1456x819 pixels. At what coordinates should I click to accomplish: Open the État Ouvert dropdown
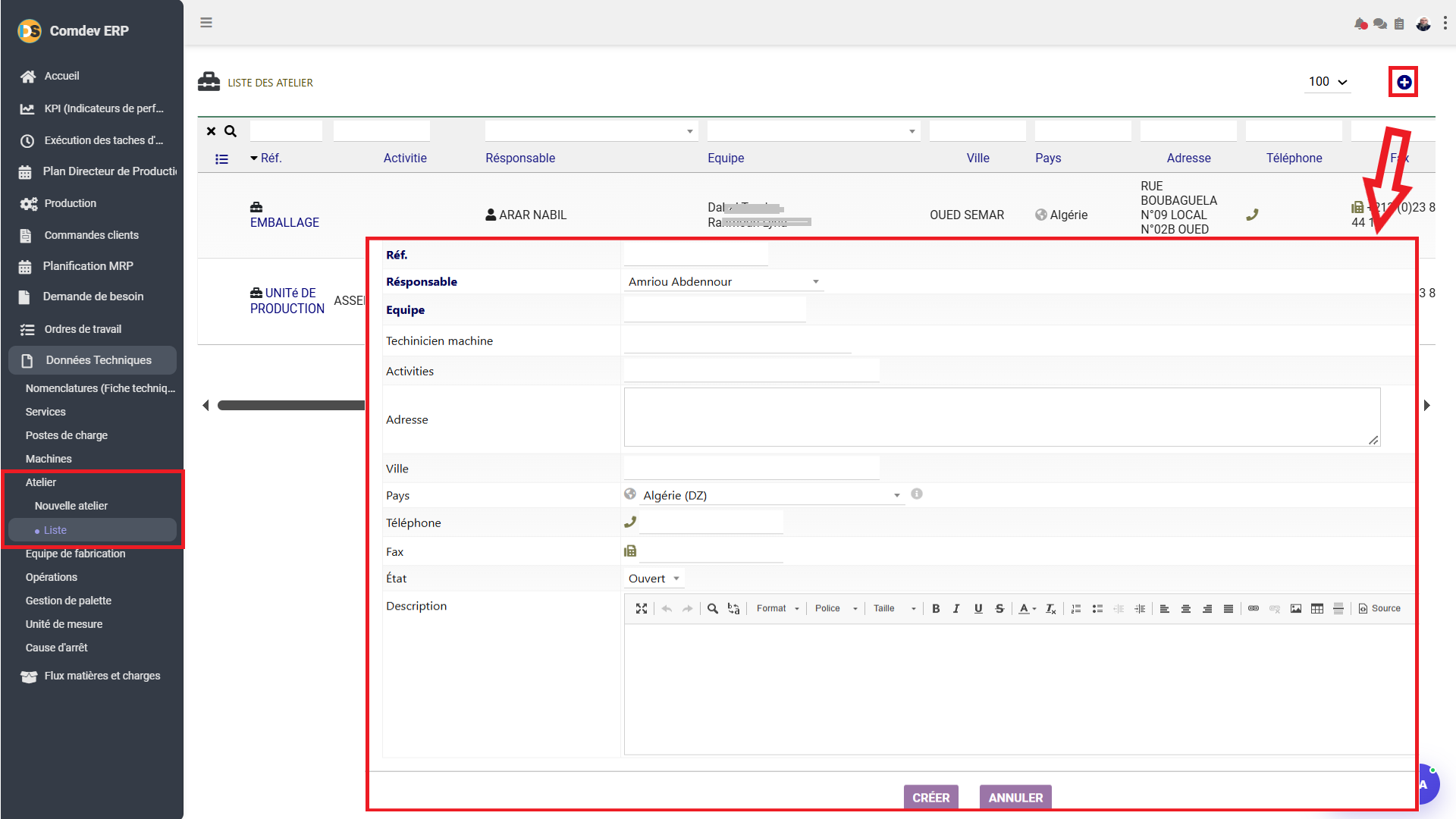(654, 579)
